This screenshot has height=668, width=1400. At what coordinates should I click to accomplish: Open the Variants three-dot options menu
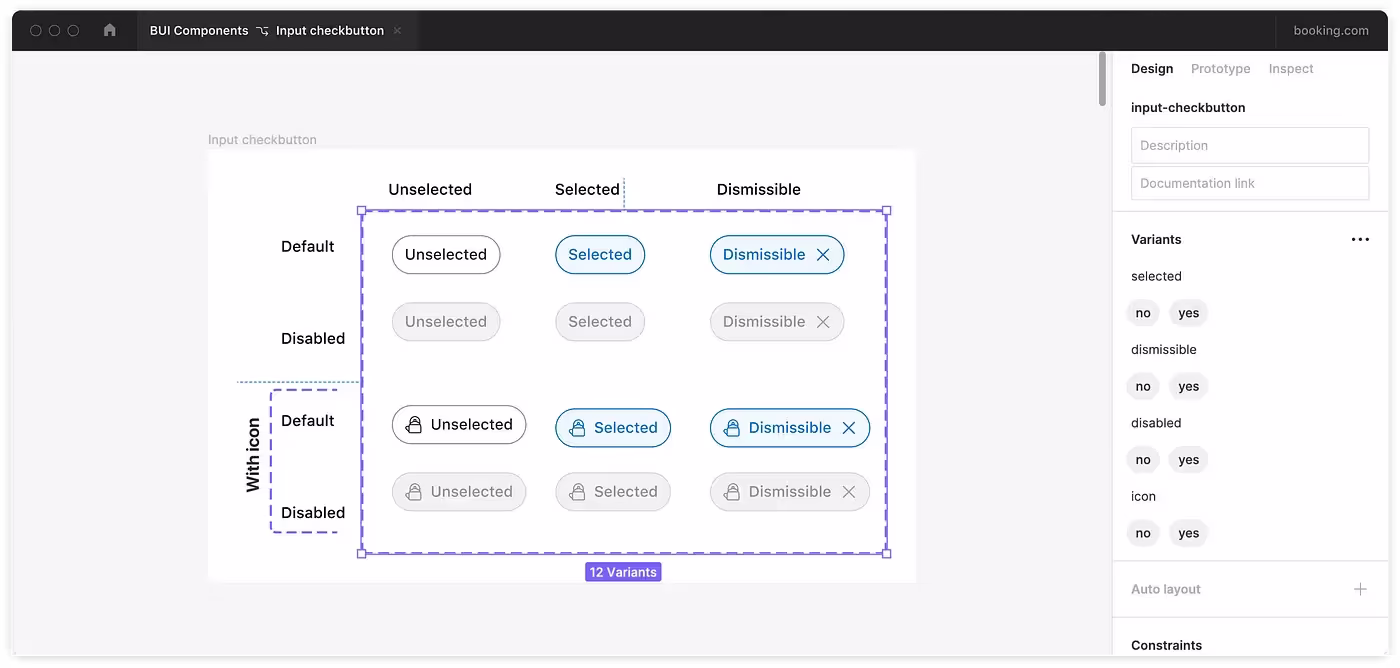(1359, 240)
